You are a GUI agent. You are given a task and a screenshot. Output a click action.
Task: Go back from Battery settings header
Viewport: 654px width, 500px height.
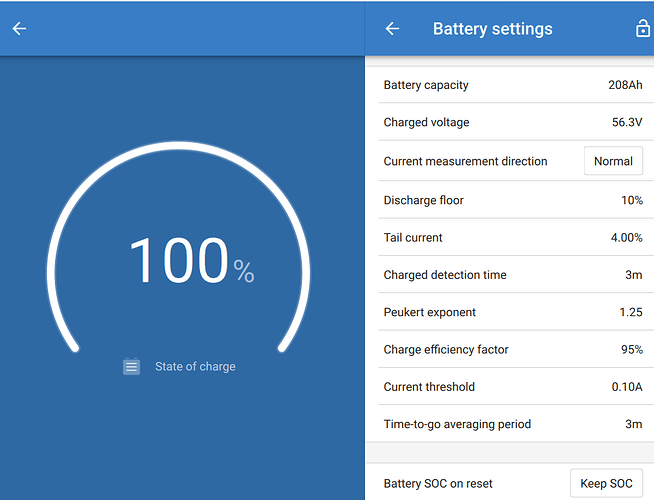pyautogui.click(x=392, y=29)
